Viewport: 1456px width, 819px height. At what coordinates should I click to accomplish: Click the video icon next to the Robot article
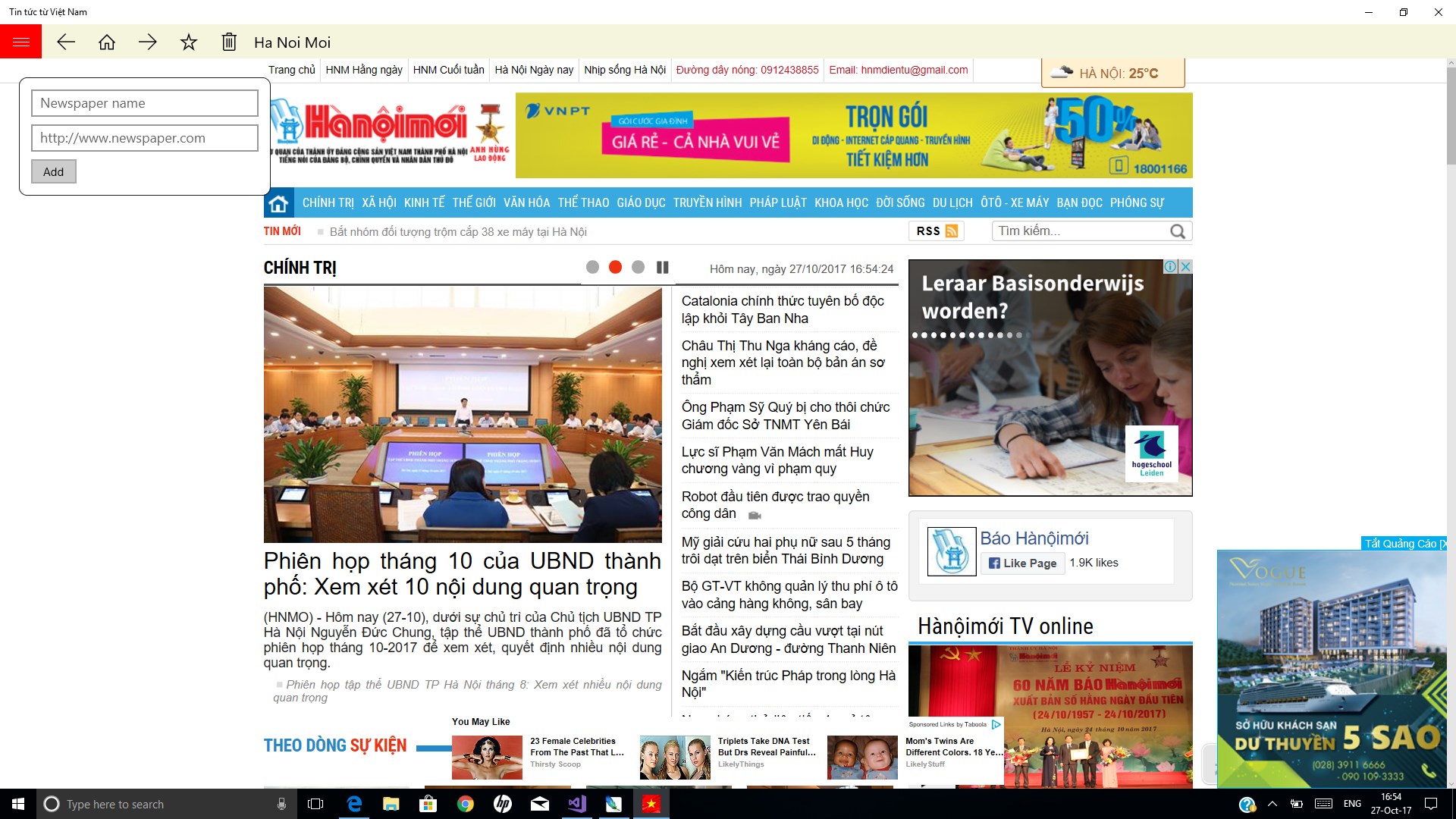[x=753, y=514]
